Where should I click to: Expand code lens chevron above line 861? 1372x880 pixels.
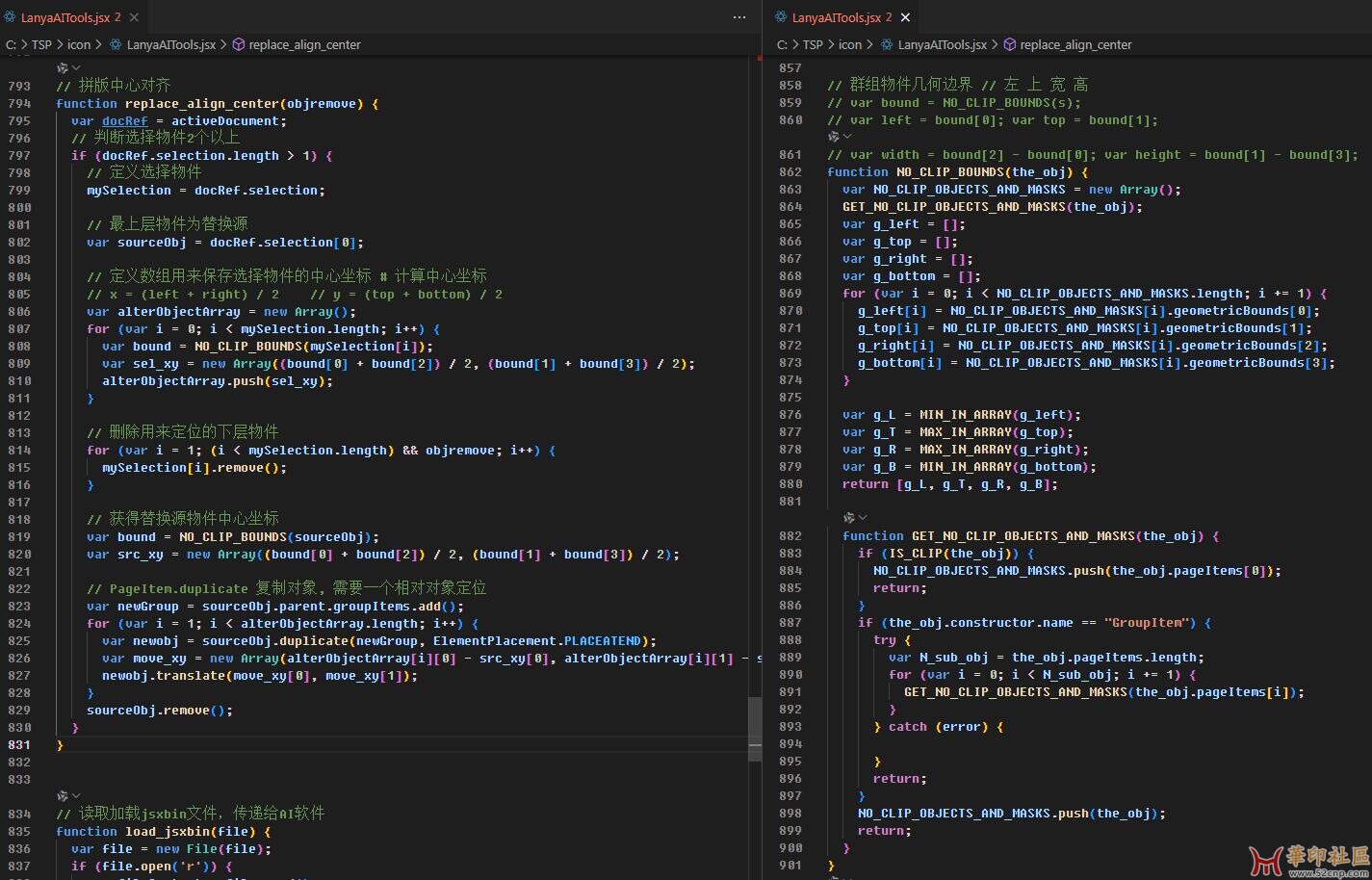click(x=847, y=137)
